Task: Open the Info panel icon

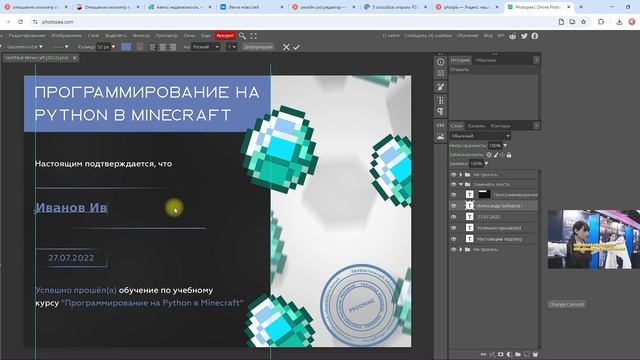Action: [440, 62]
